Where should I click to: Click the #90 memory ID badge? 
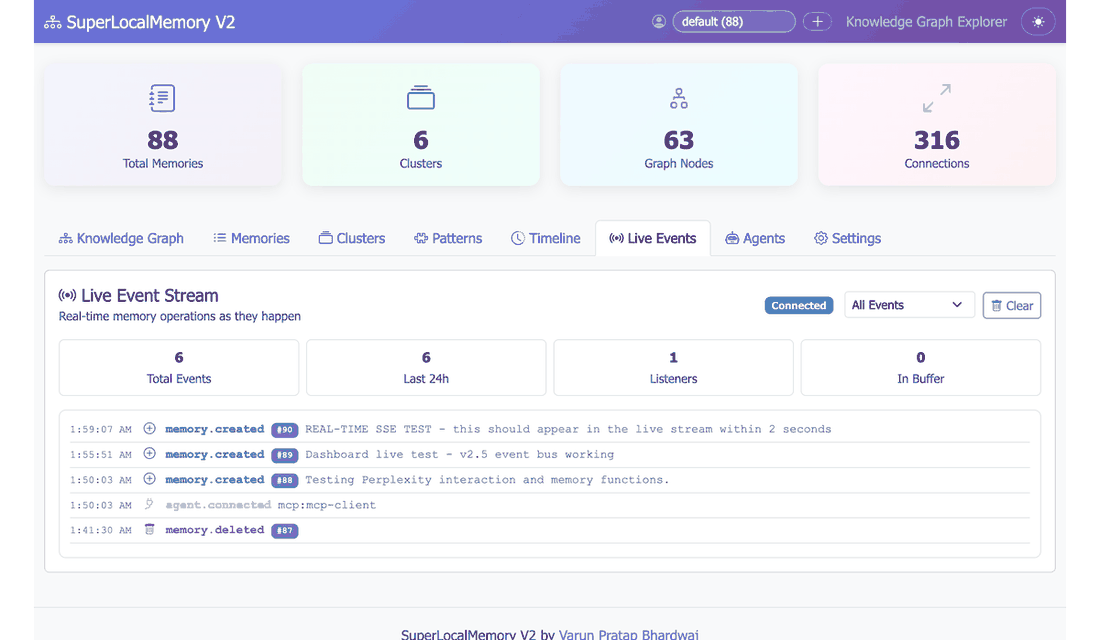click(x=285, y=430)
